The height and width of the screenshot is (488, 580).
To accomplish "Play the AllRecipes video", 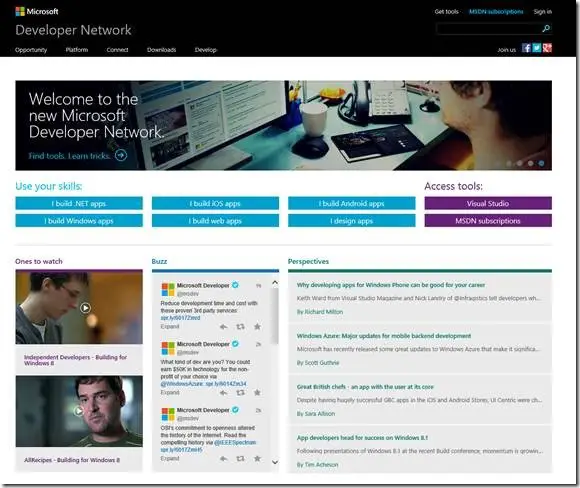I will pos(78,411).
